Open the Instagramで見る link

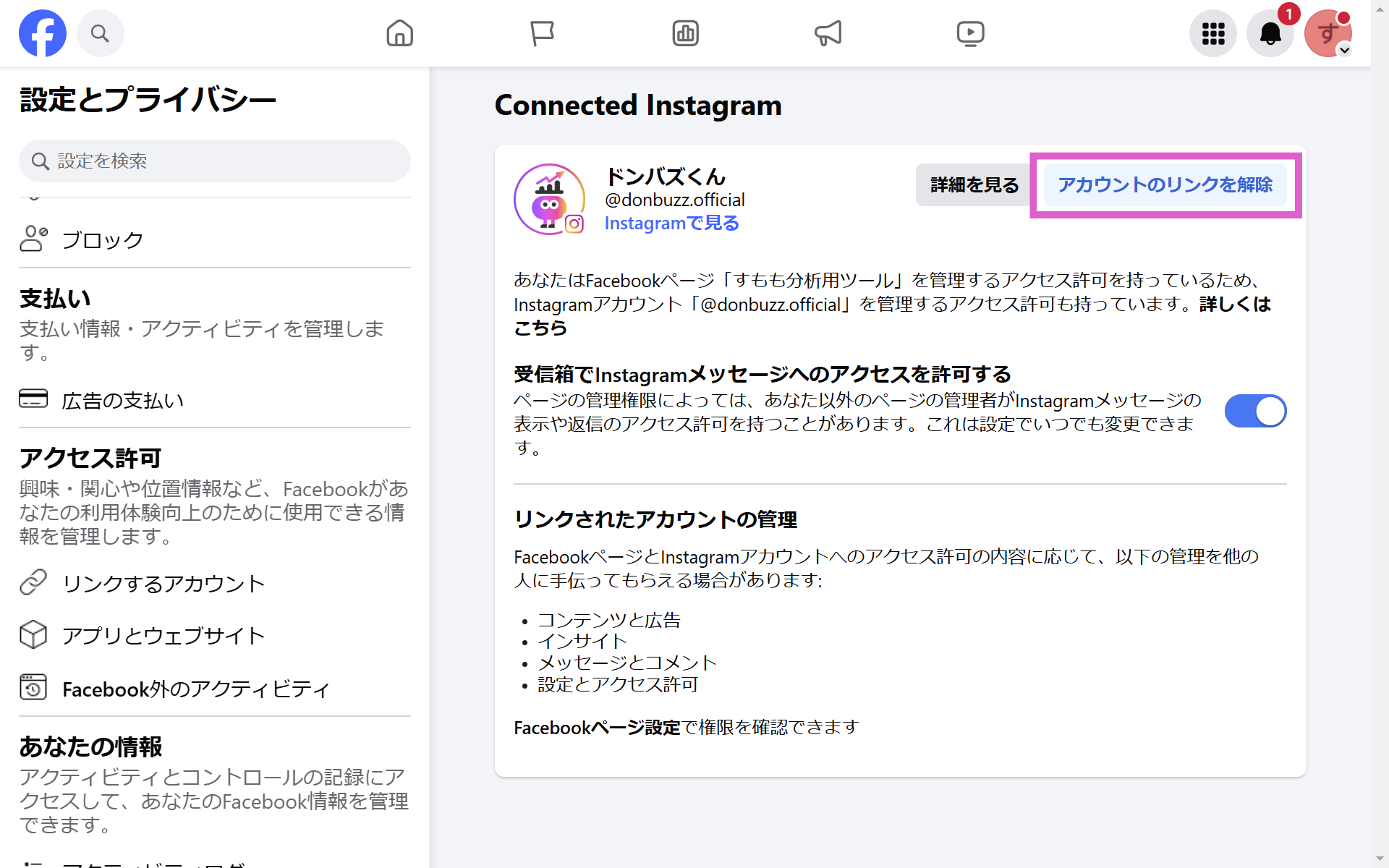671,224
